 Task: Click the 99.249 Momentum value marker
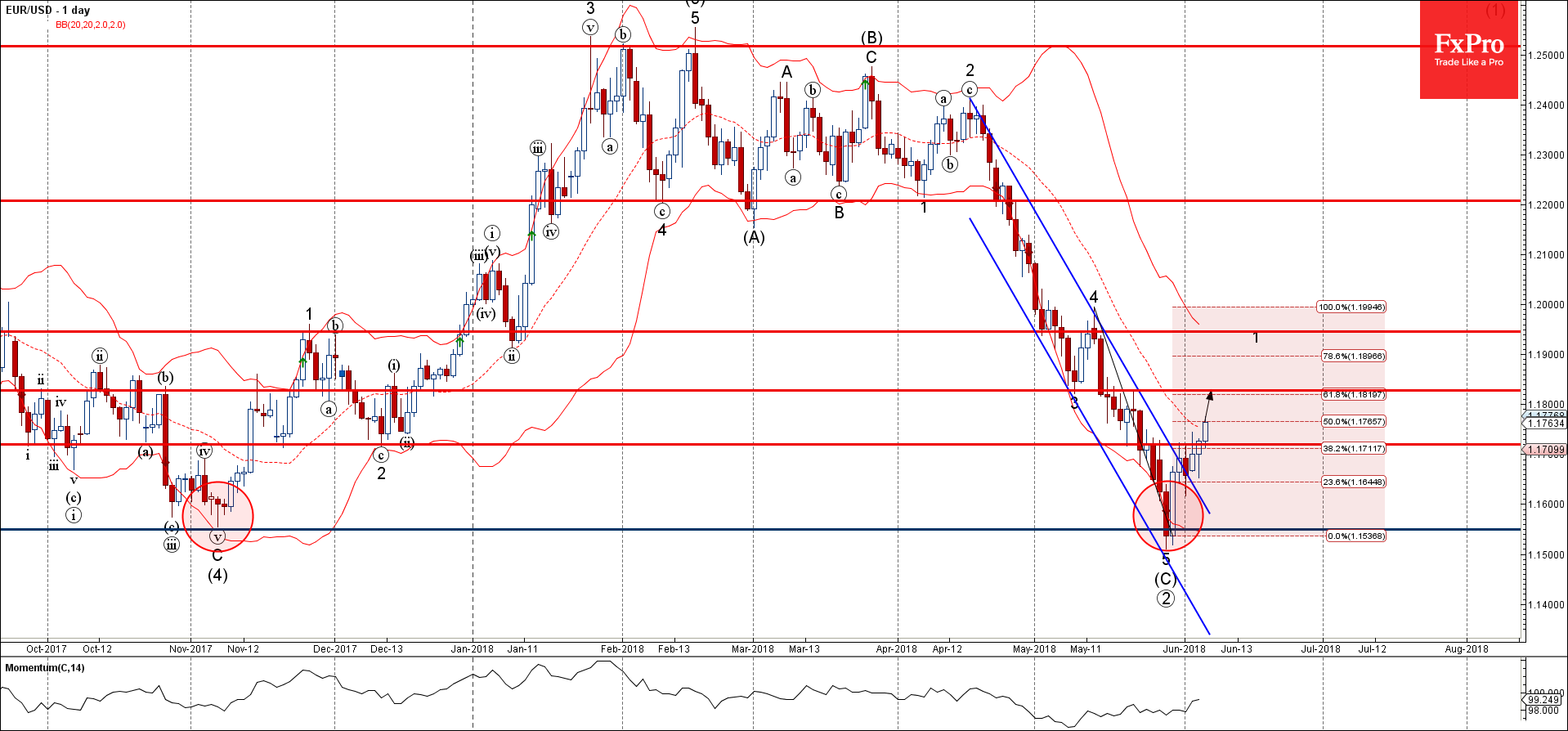(x=1543, y=700)
